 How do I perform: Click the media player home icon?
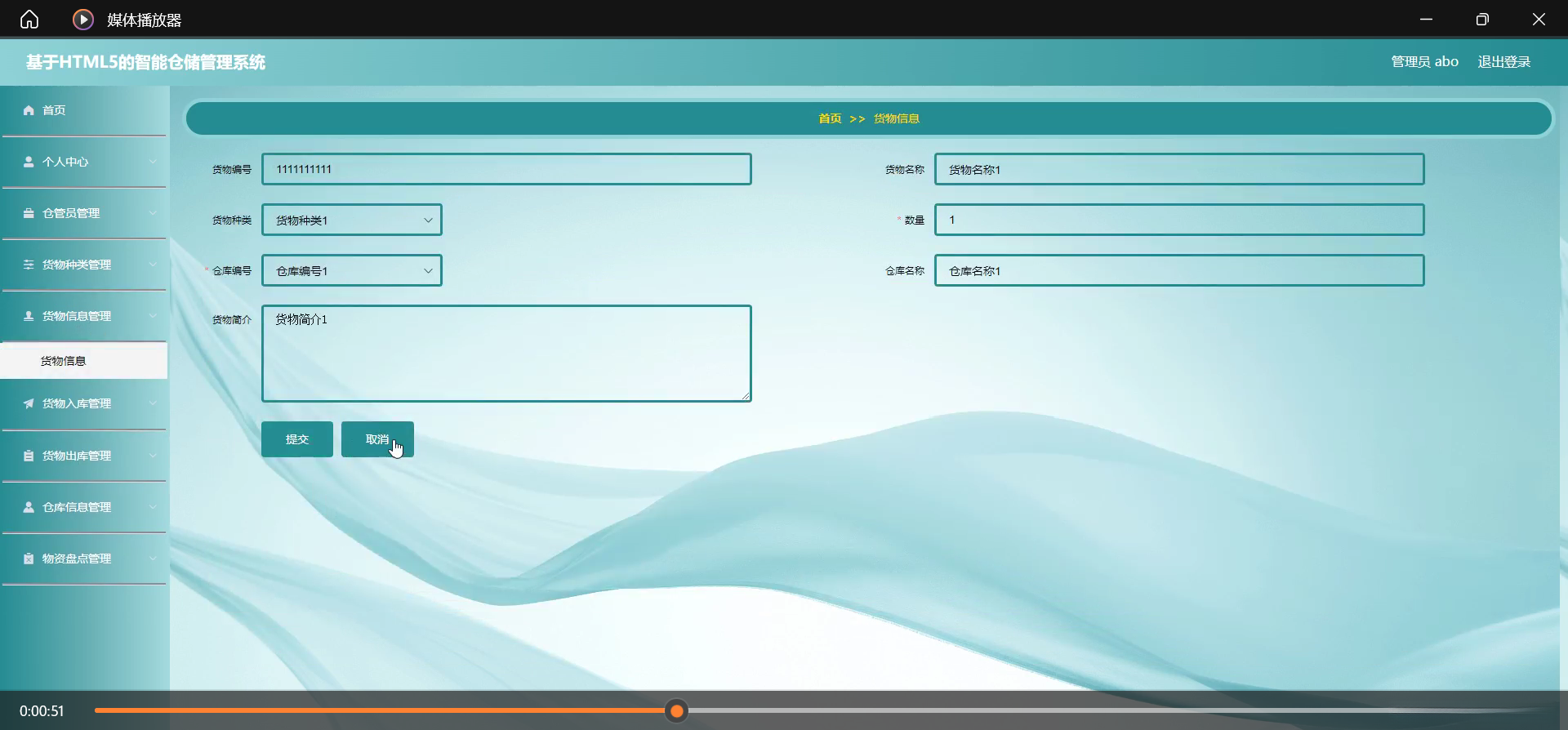point(29,19)
